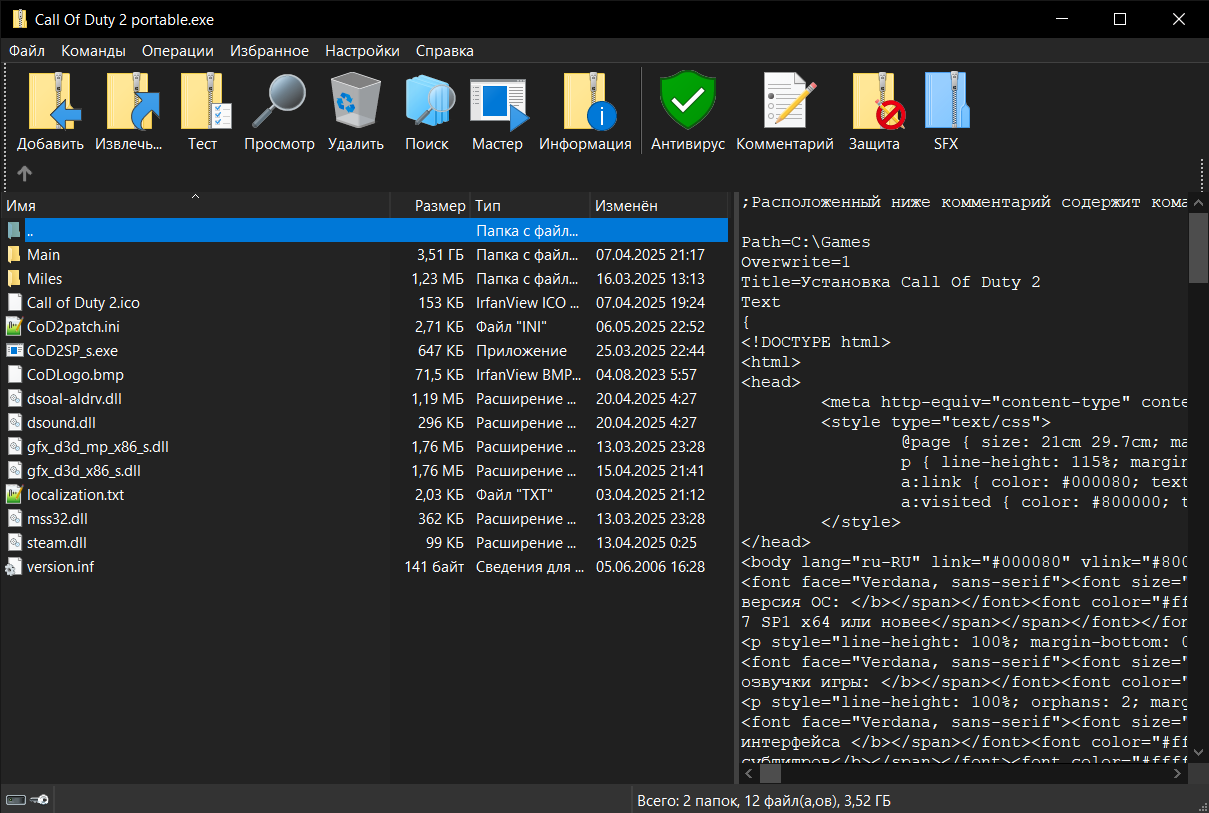The width and height of the screenshot is (1209, 813).
Task: Sort files by Имя column header
Action: coord(195,205)
